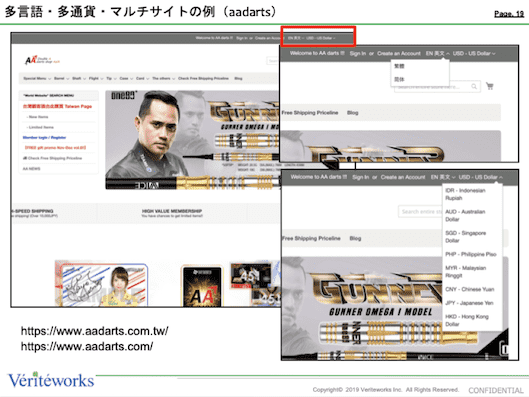Select AUD - Australian Dollar option
This screenshot has width=529, height=397.
(x=465, y=215)
